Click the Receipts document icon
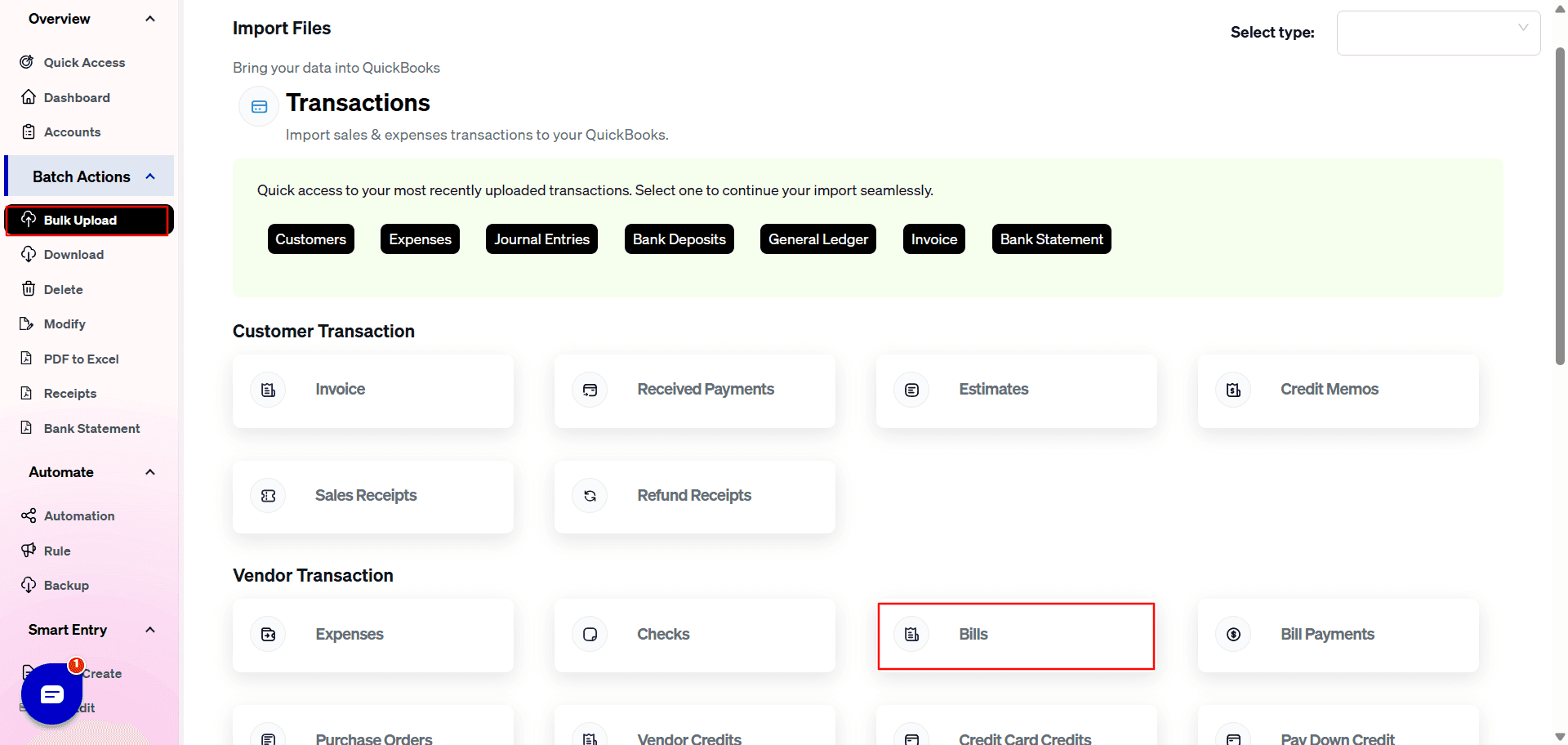This screenshot has height=745, width=1568. click(27, 393)
